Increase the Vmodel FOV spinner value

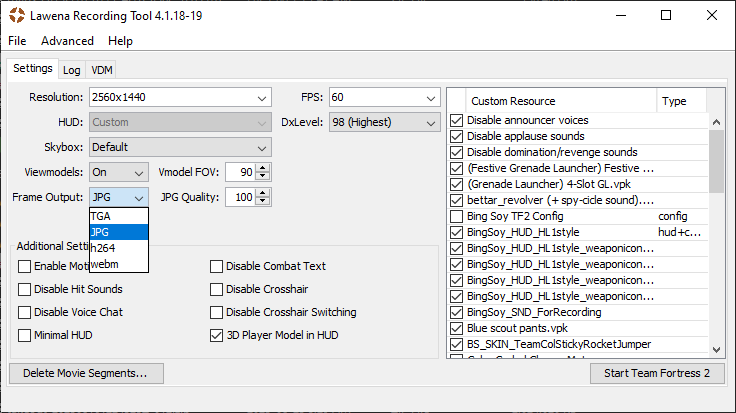pyautogui.click(x=263, y=168)
